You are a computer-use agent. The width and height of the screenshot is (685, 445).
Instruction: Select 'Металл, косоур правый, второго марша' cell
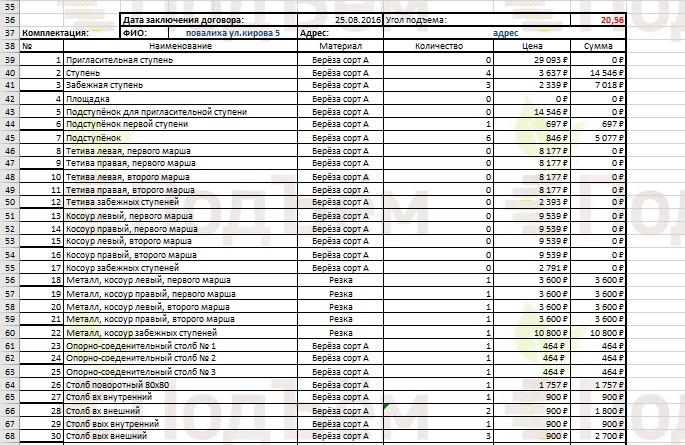(180, 319)
